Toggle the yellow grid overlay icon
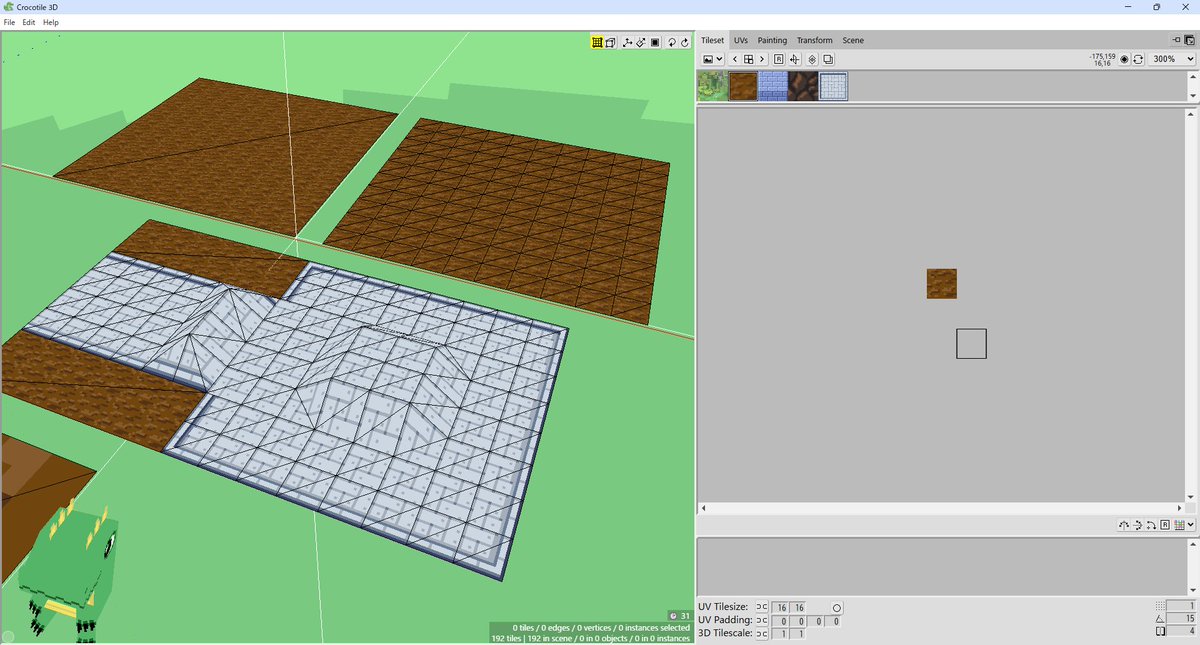This screenshot has width=1200, height=645. click(x=597, y=41)
